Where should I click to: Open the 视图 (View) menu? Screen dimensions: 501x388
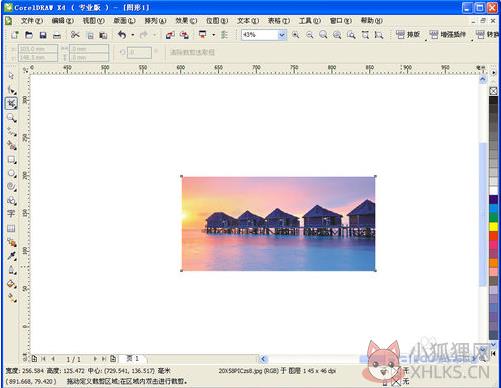coord(93,21)
